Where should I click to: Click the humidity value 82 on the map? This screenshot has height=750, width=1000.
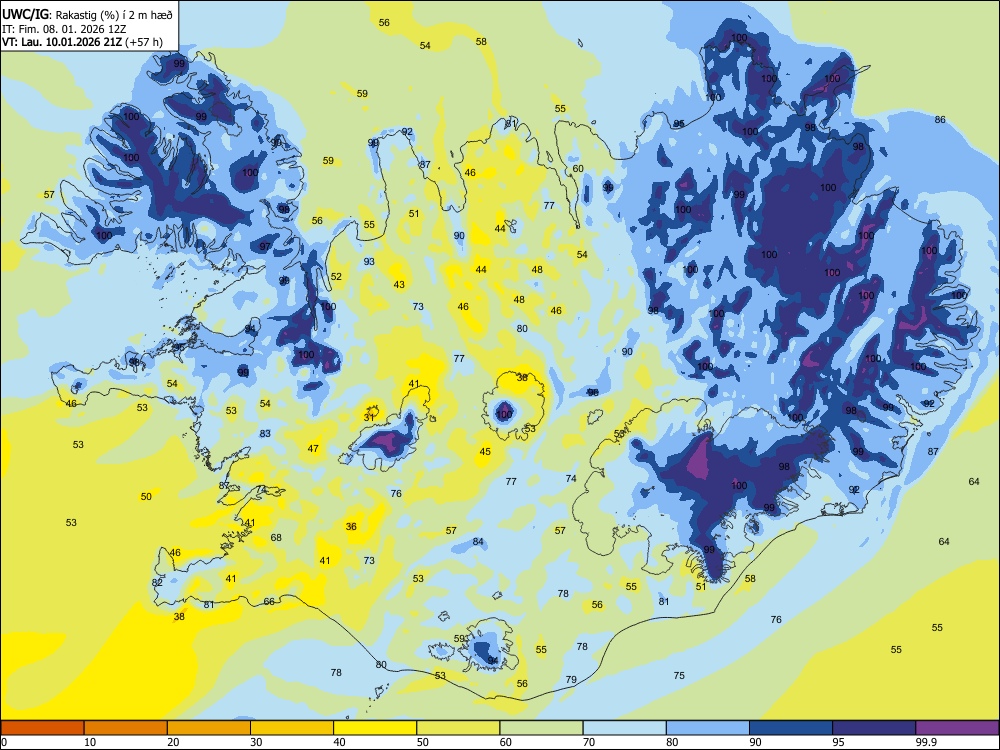158,582
